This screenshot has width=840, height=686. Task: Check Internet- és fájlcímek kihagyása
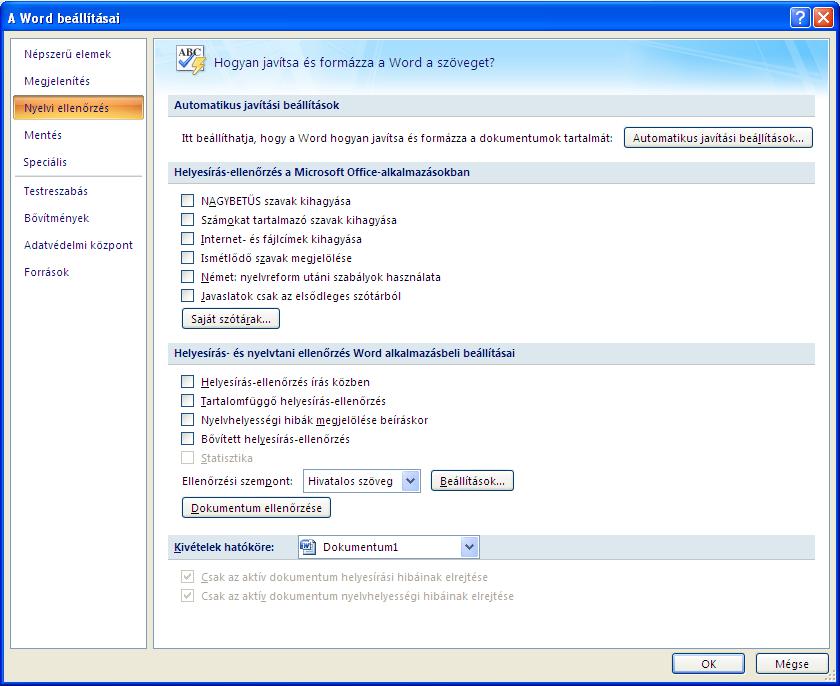click(x=188, y=239)
